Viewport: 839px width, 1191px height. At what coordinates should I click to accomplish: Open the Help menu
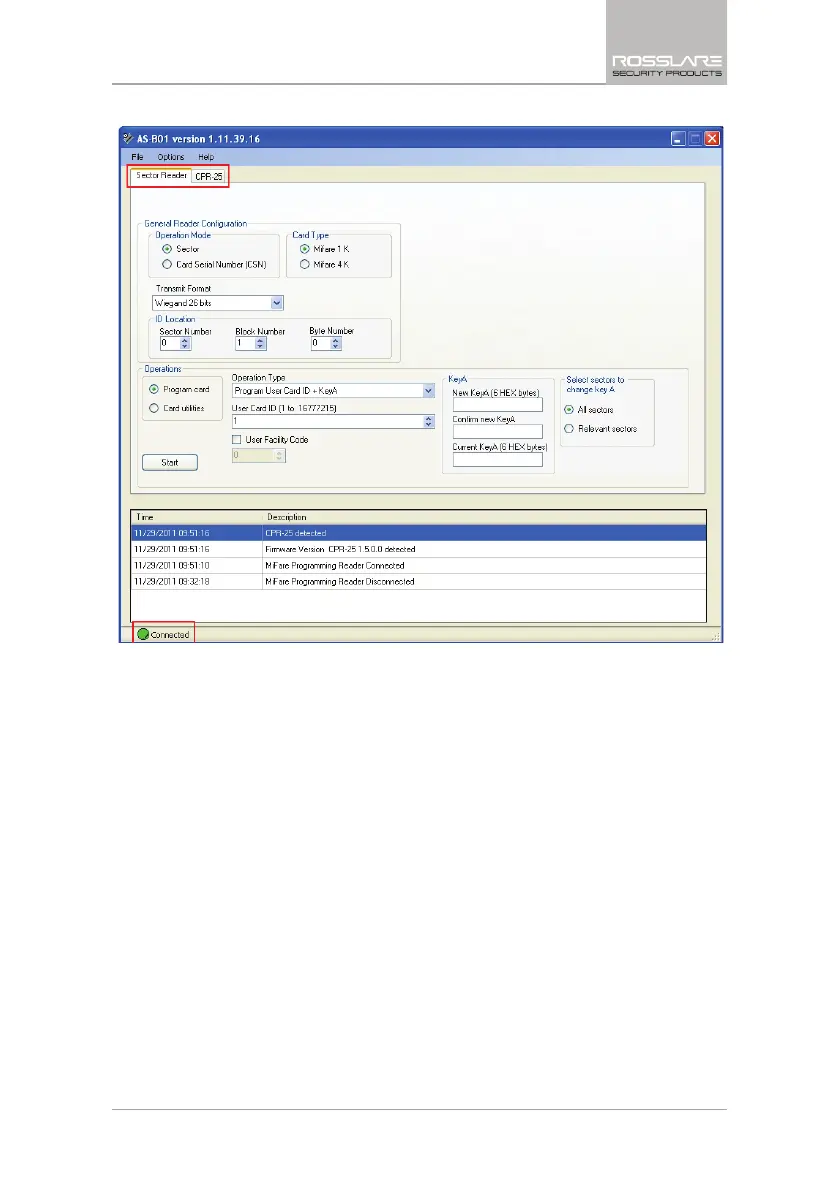207,157
